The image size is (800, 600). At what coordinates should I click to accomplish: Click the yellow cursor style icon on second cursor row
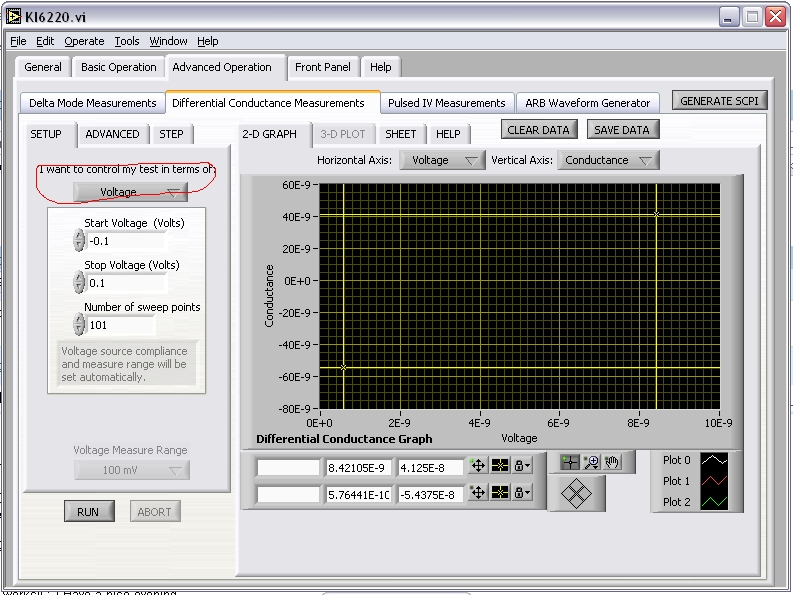(498, 491)
